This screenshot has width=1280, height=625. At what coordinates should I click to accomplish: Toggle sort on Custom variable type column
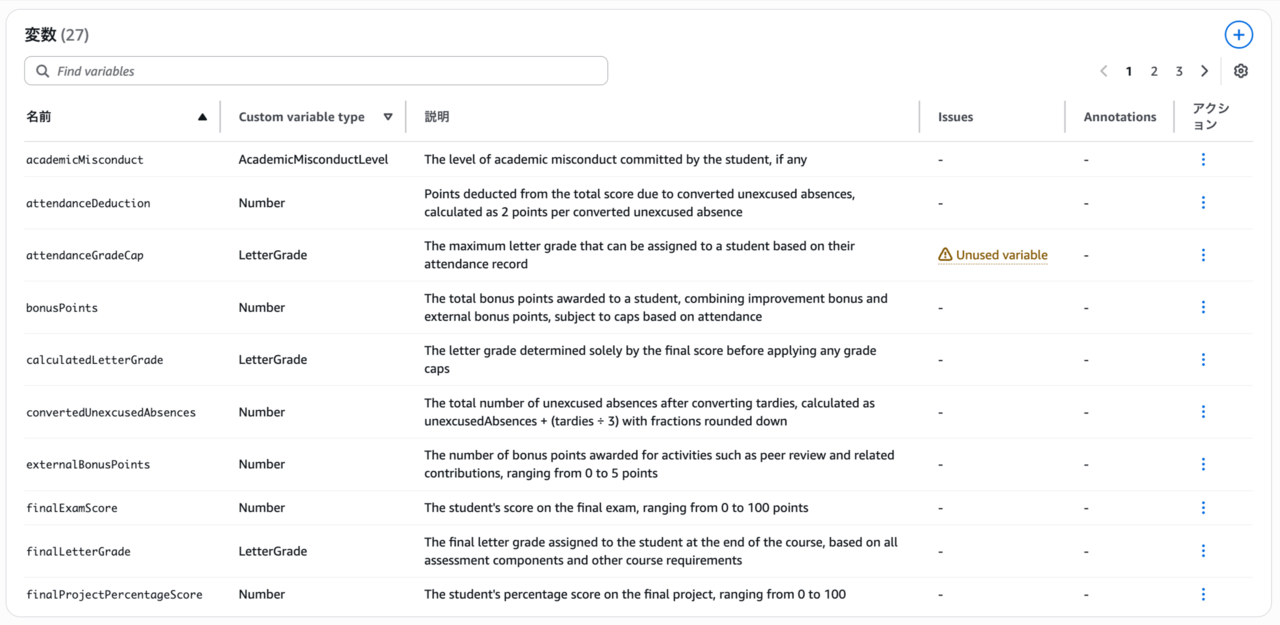[x=388, y=117]
